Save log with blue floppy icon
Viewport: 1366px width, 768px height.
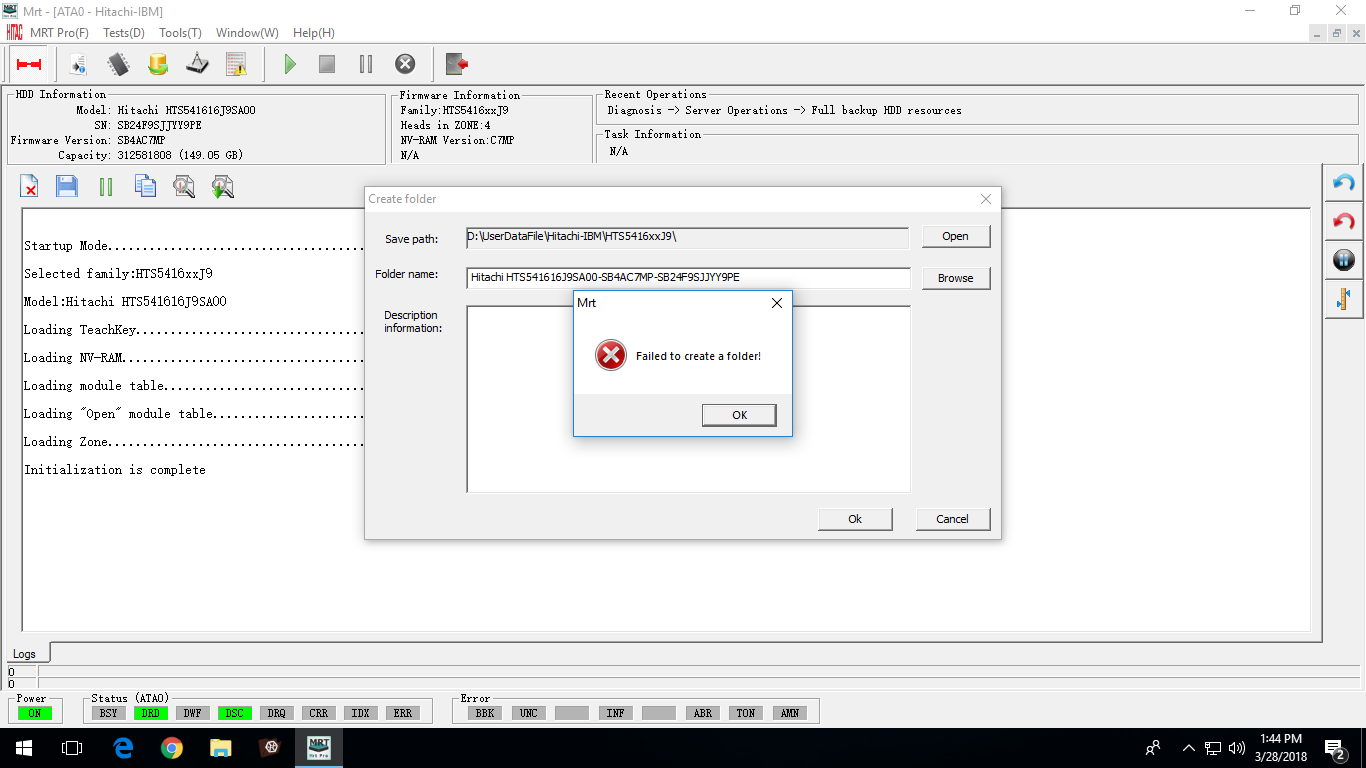coord(67,186)
